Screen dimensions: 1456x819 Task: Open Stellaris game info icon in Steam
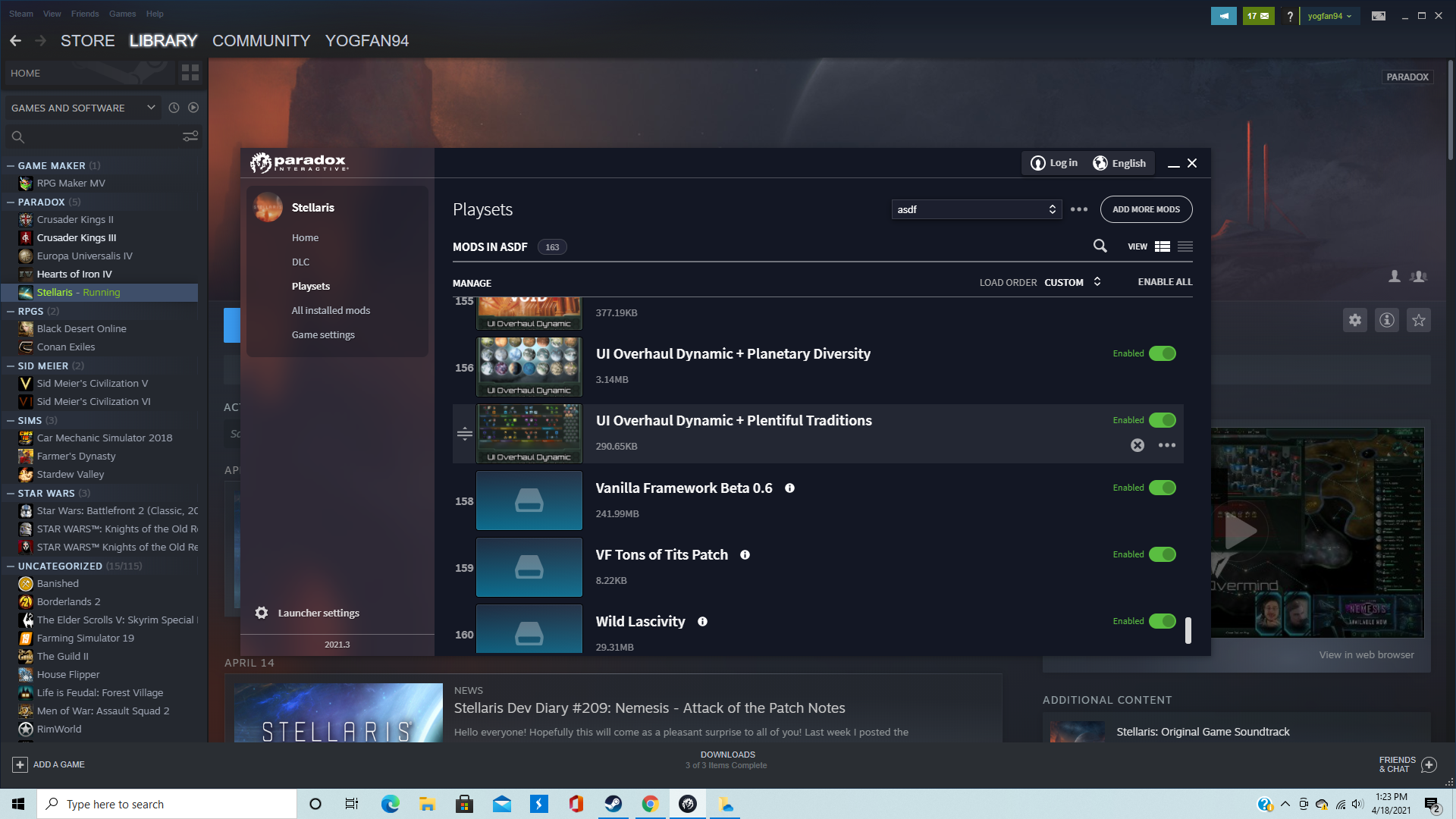pos(1387,320)
